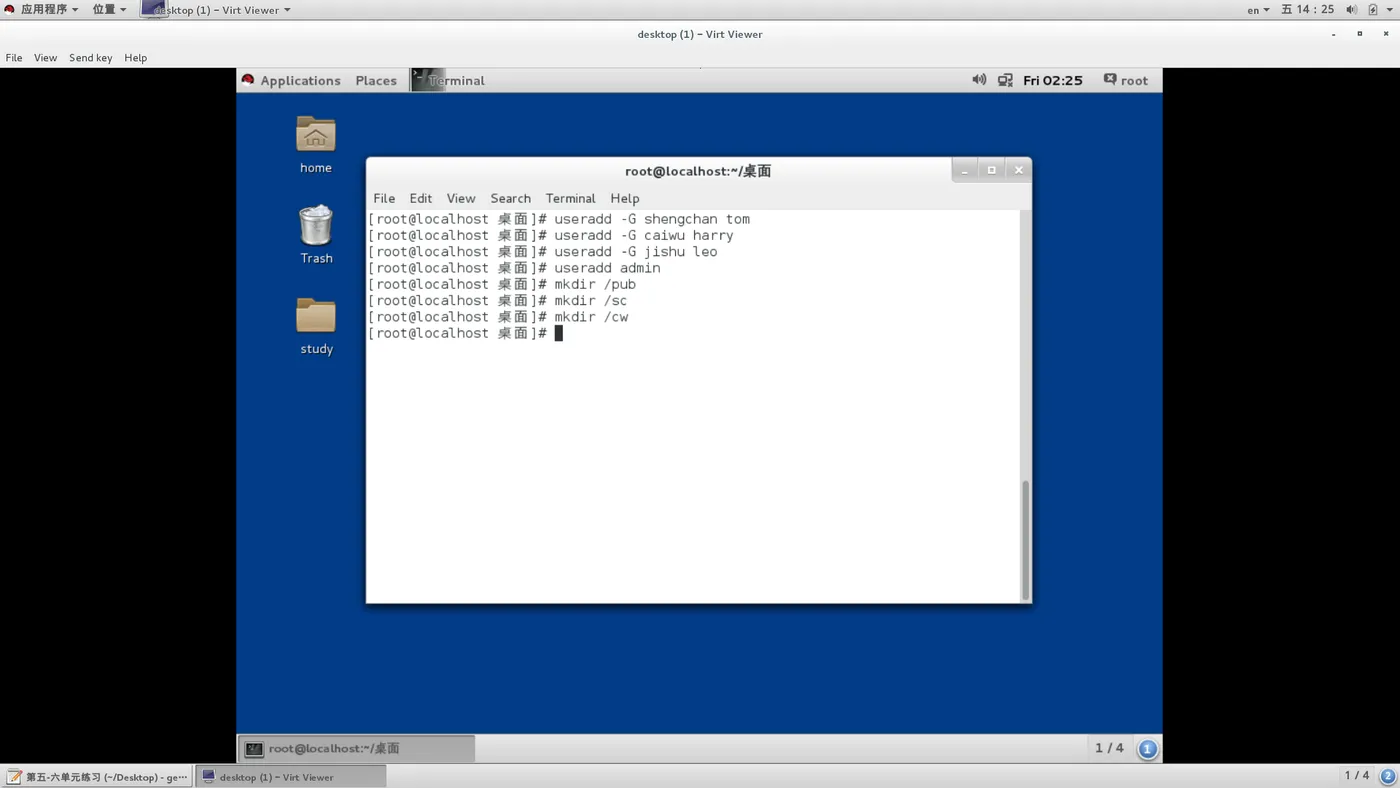Open the Terminal menu in terminal menubar
This screenshot has width=1400, height=788.
570,198
